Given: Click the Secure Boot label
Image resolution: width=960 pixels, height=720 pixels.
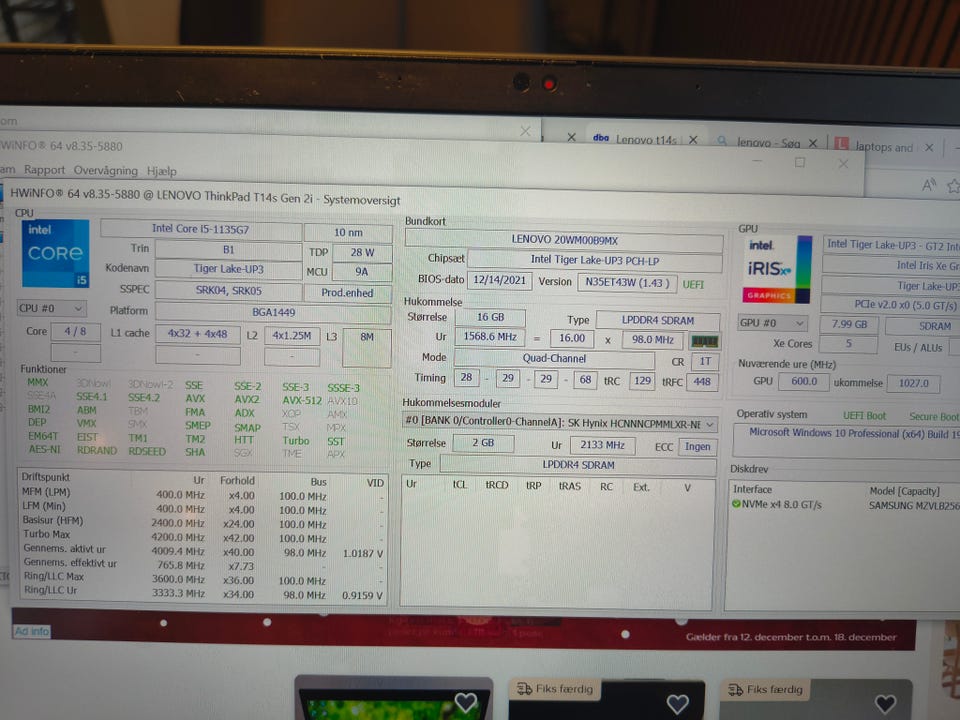Looking at the screenshot, I should tap(934, 416).
